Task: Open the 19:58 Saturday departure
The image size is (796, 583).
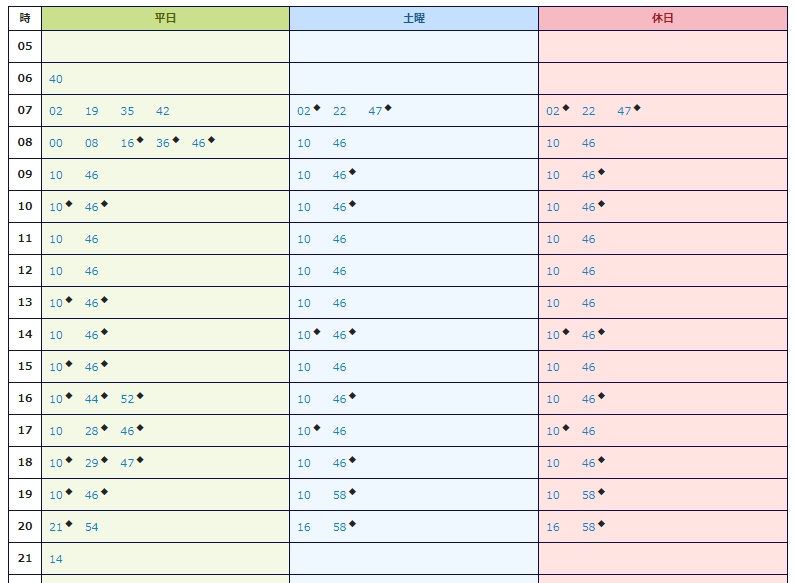Action: point(340,496)
